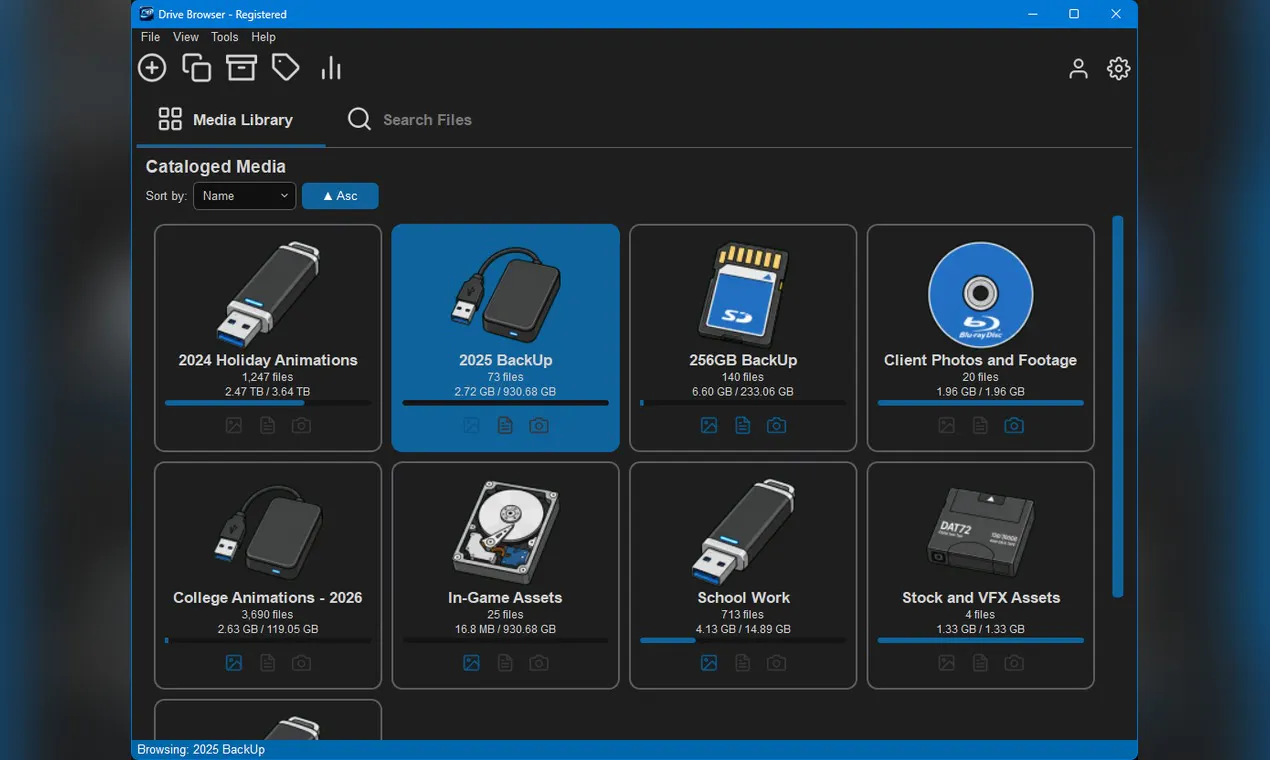Click the image icon on 2025 BackUp card
This screenshot has height=760, width=1270.
[471, 426]
